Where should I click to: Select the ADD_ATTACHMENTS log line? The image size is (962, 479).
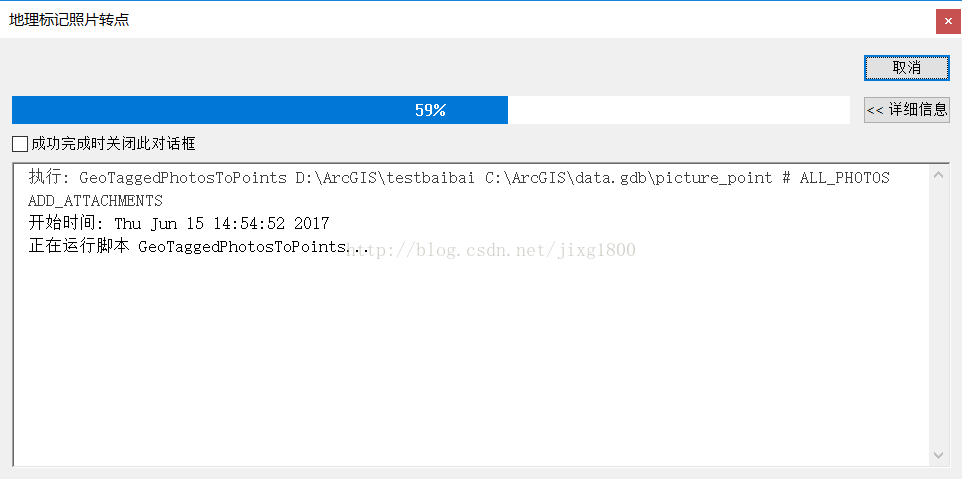pyautogui.click(x=95, y=201)
